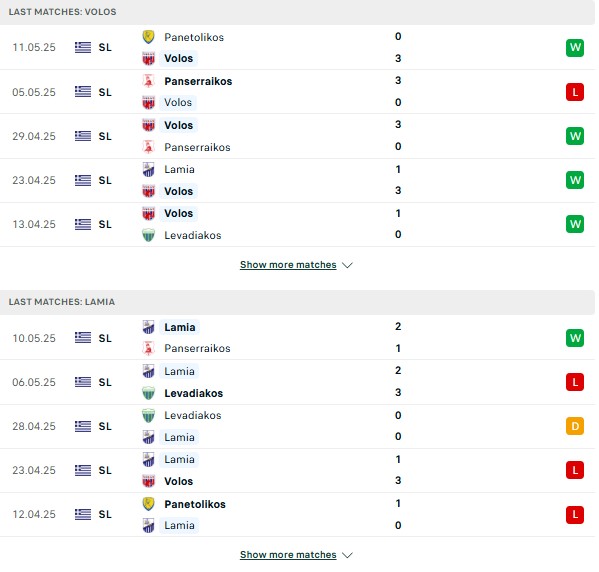Click Last Matches: Volos section header
The height and width of the screenshot is (572, 599).
(297, 12)
